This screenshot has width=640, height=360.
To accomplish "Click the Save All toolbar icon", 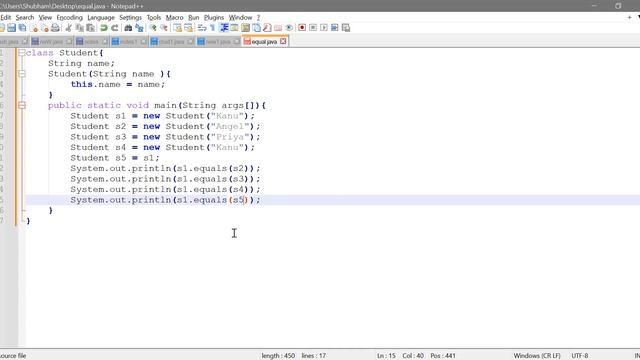I will tap(22, 28).
